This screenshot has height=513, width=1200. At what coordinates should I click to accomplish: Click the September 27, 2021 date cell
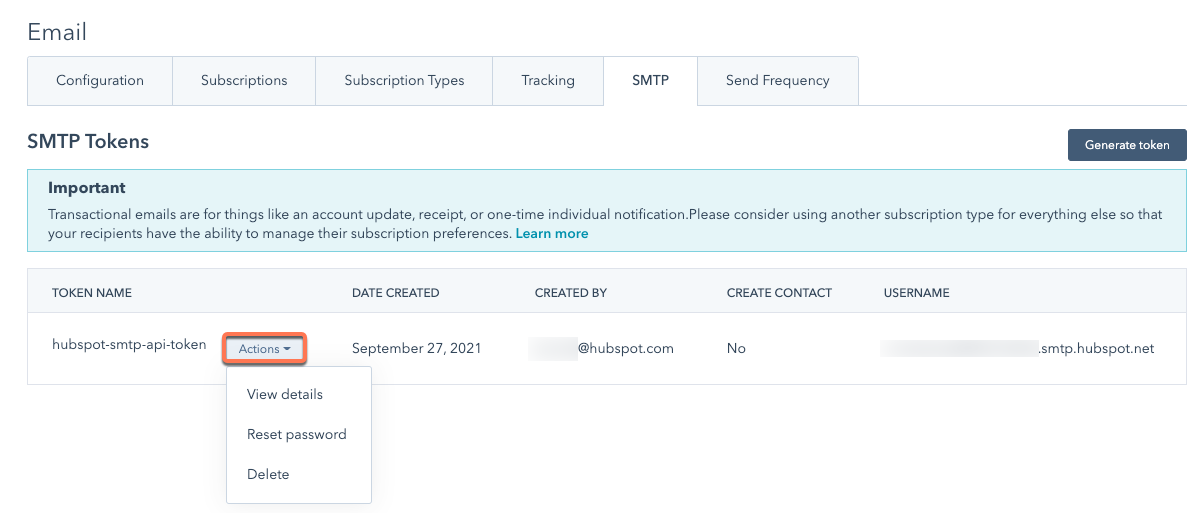[x=417, y=349]
